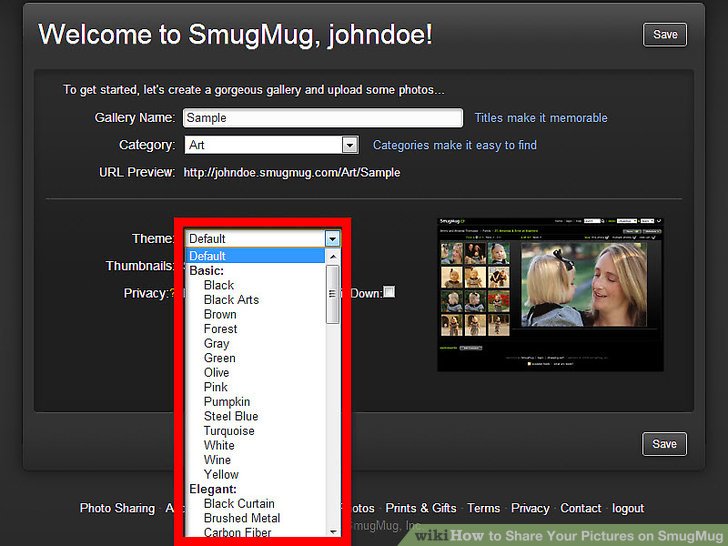Toggle the checkbox next to Down
This screenshot has width=728, height=546.
[x=389, y=292]
